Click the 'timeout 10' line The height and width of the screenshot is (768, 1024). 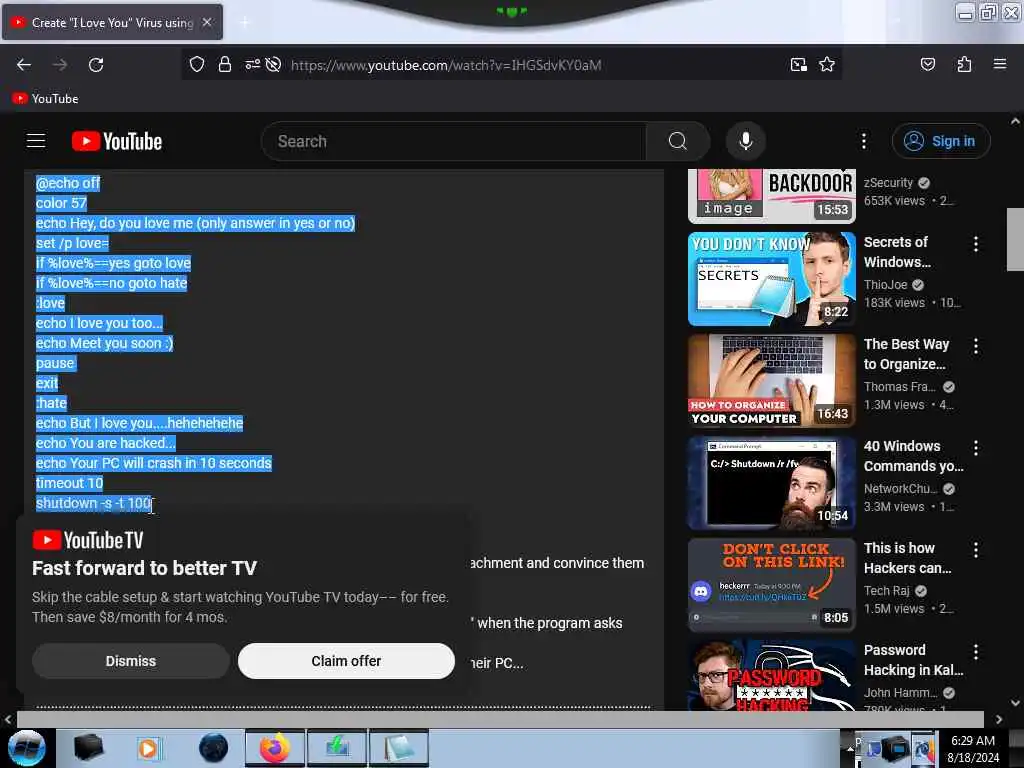click(x=69, y=483)
